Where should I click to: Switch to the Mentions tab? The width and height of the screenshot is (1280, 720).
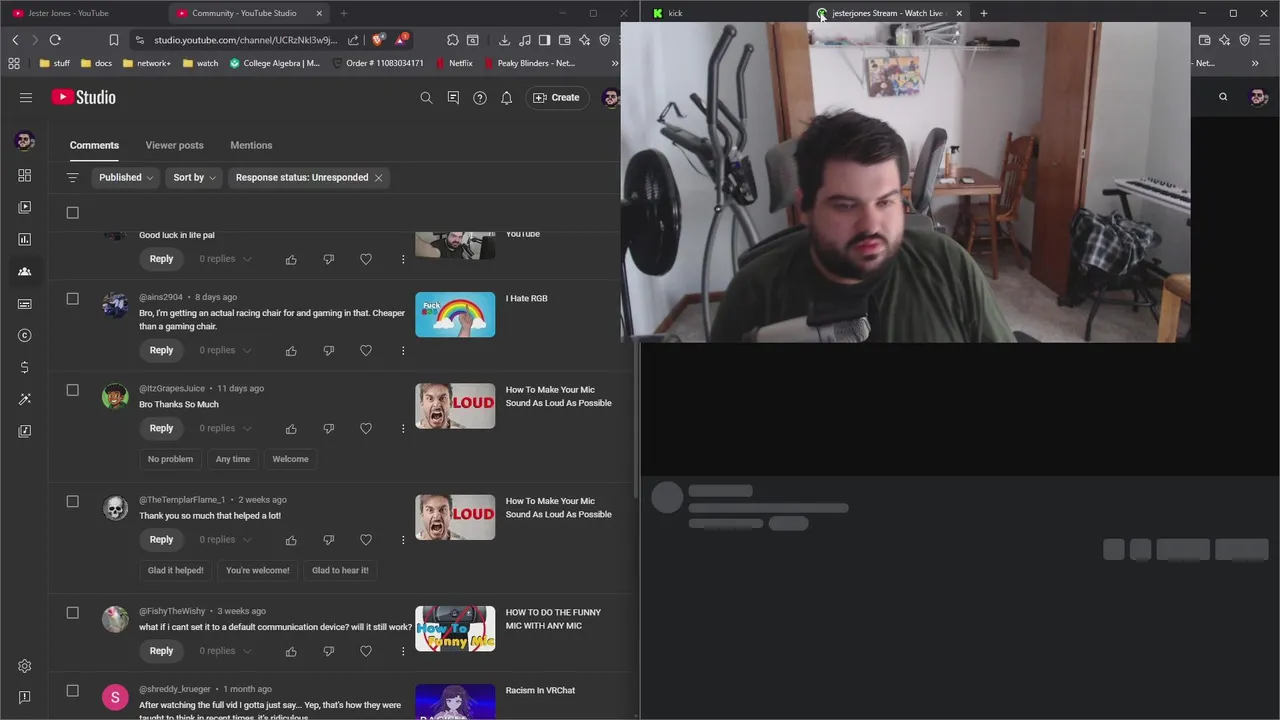coord(251,145)
